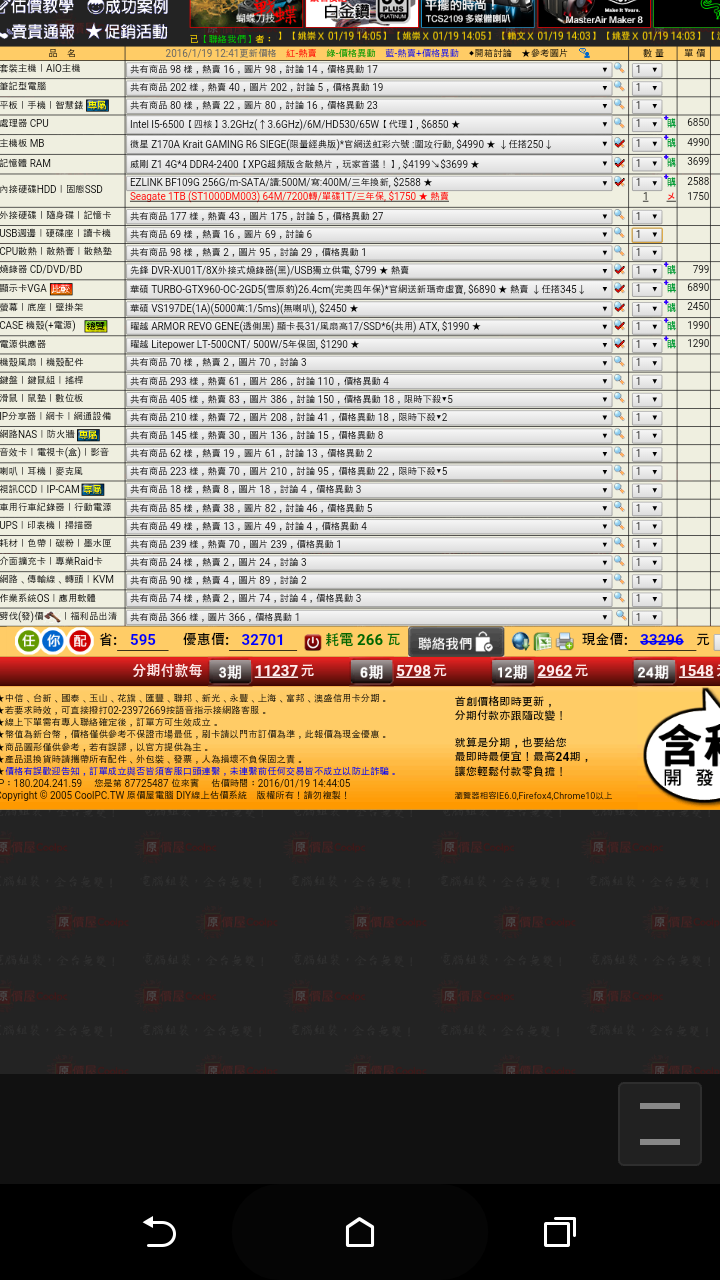Tap the 任 green circle icon
Viewport: 720px width, 1280px height.
click(28, 641)
